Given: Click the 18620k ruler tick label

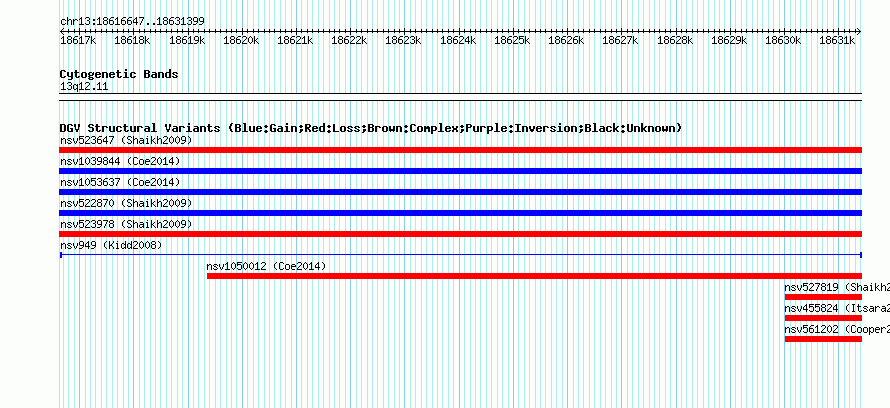Looking at the screenshot, I should (x=241, y=40).
